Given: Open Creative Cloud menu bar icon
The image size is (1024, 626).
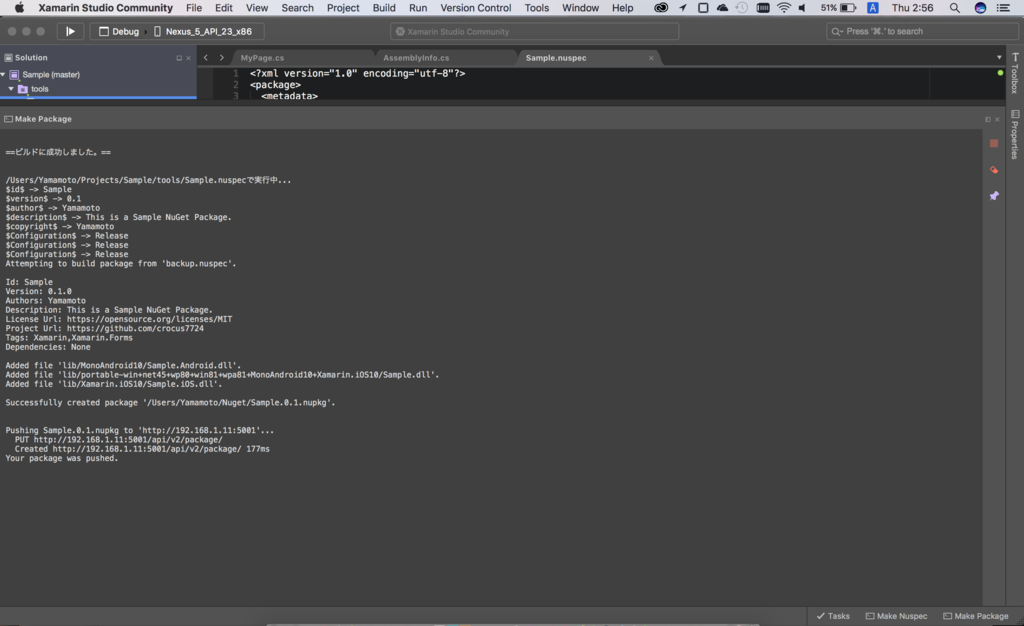Looking at the screenshot, I should pyautogui.click(x=661, y=8).
